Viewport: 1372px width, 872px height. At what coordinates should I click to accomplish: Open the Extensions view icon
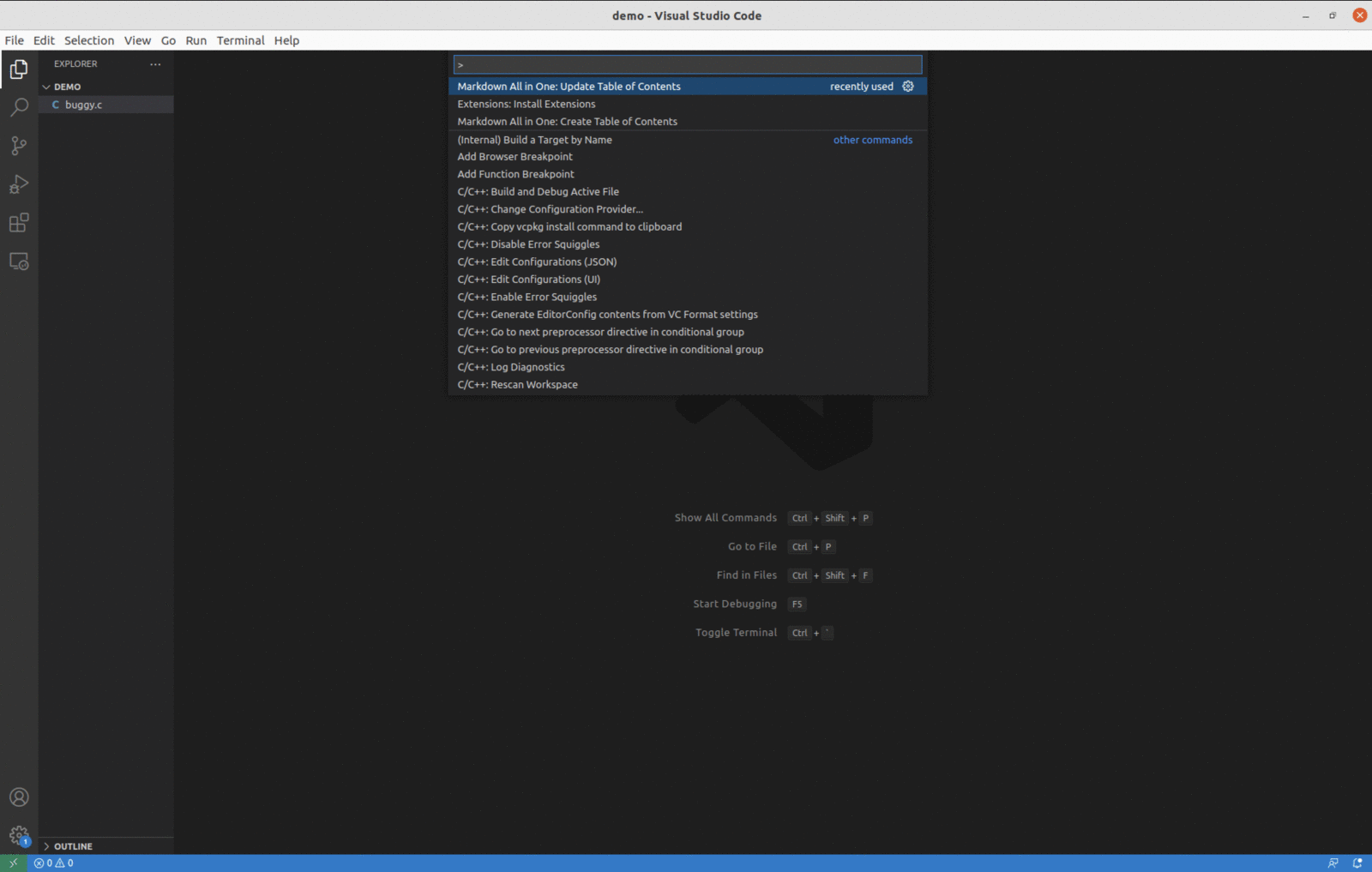click(19, 223)
